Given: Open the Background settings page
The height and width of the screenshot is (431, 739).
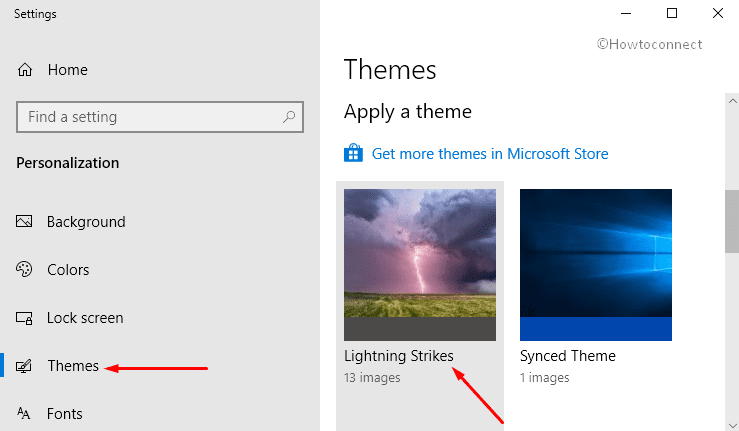Looking at the screenshot, I should (86, 222).
